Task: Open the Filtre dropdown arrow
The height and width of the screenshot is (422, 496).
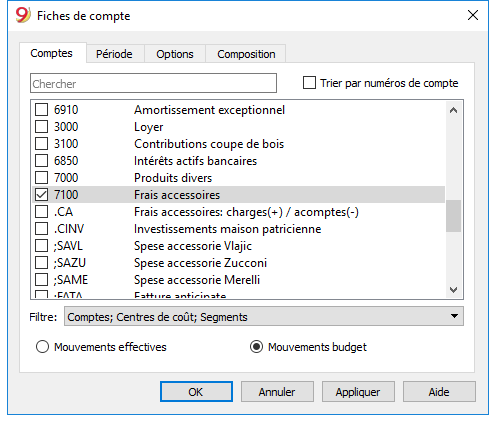Action: [454, 316]
